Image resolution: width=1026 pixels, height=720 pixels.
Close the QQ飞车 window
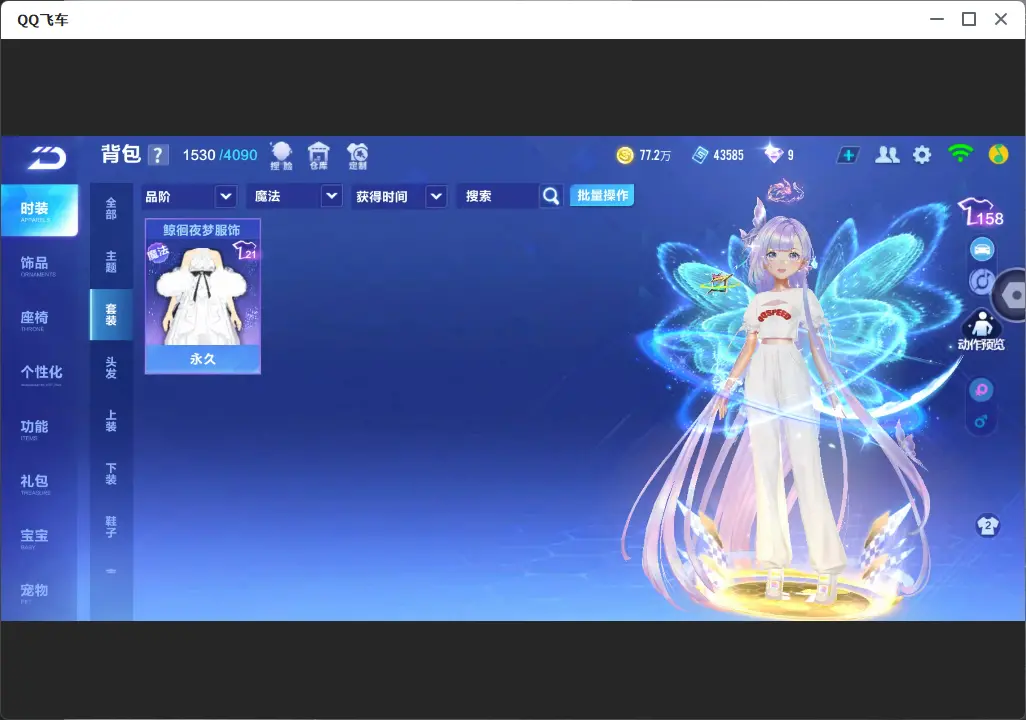pyautogui.click(x=1001, y=20)
